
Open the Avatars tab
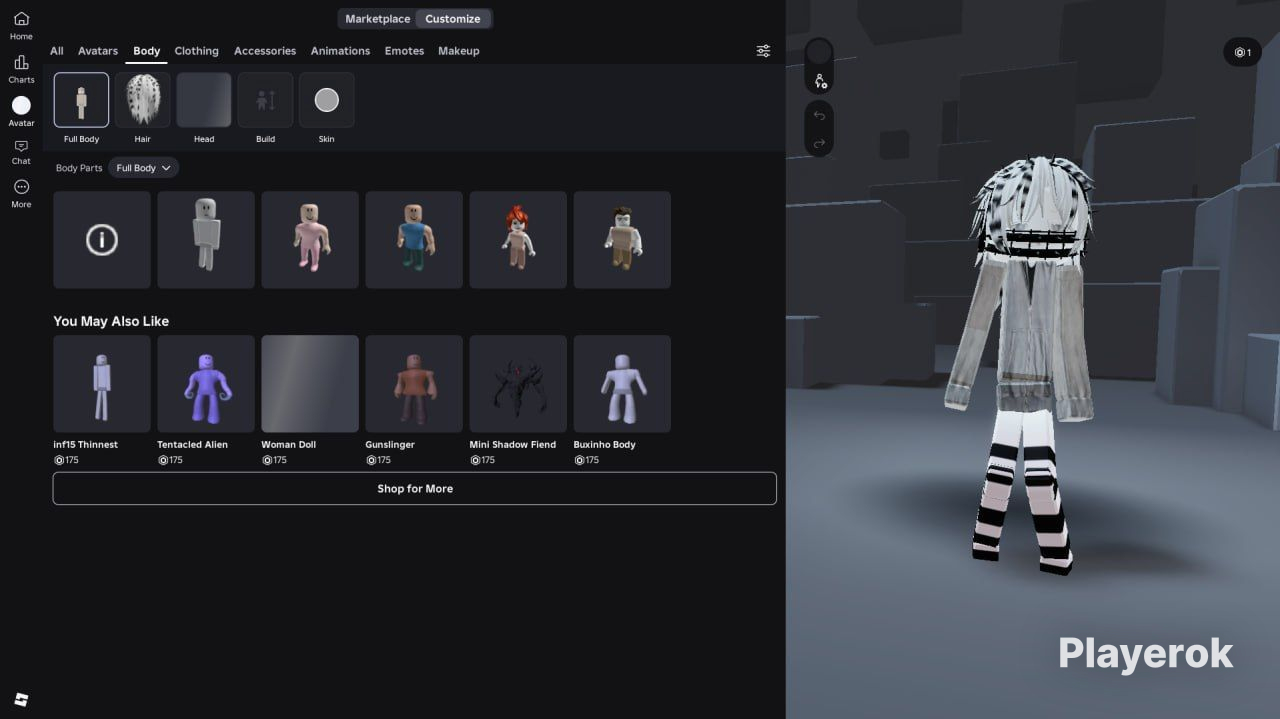[x=98, y=51]
